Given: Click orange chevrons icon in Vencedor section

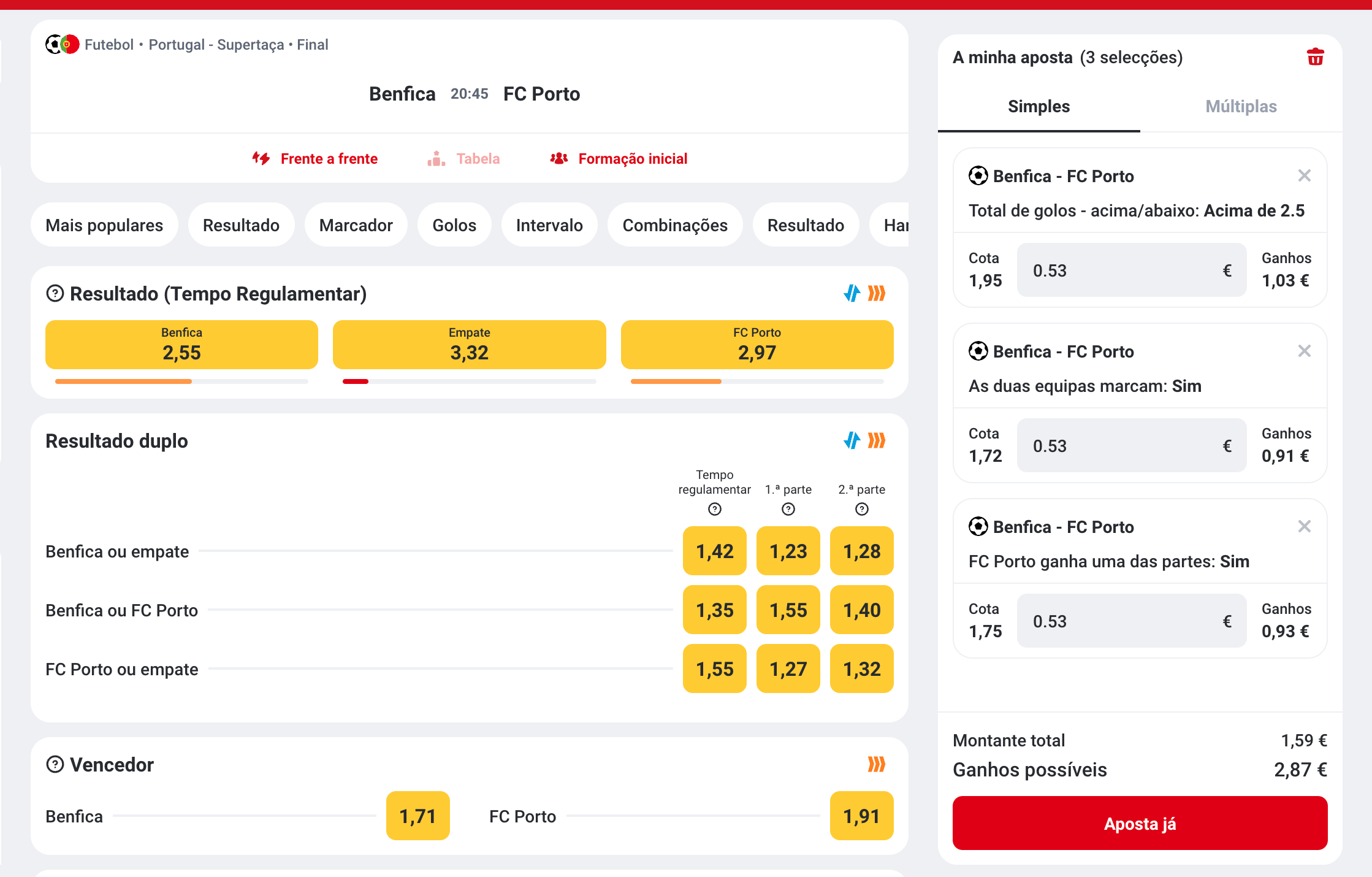Looking at the screenshot, I should pos(877,765).
